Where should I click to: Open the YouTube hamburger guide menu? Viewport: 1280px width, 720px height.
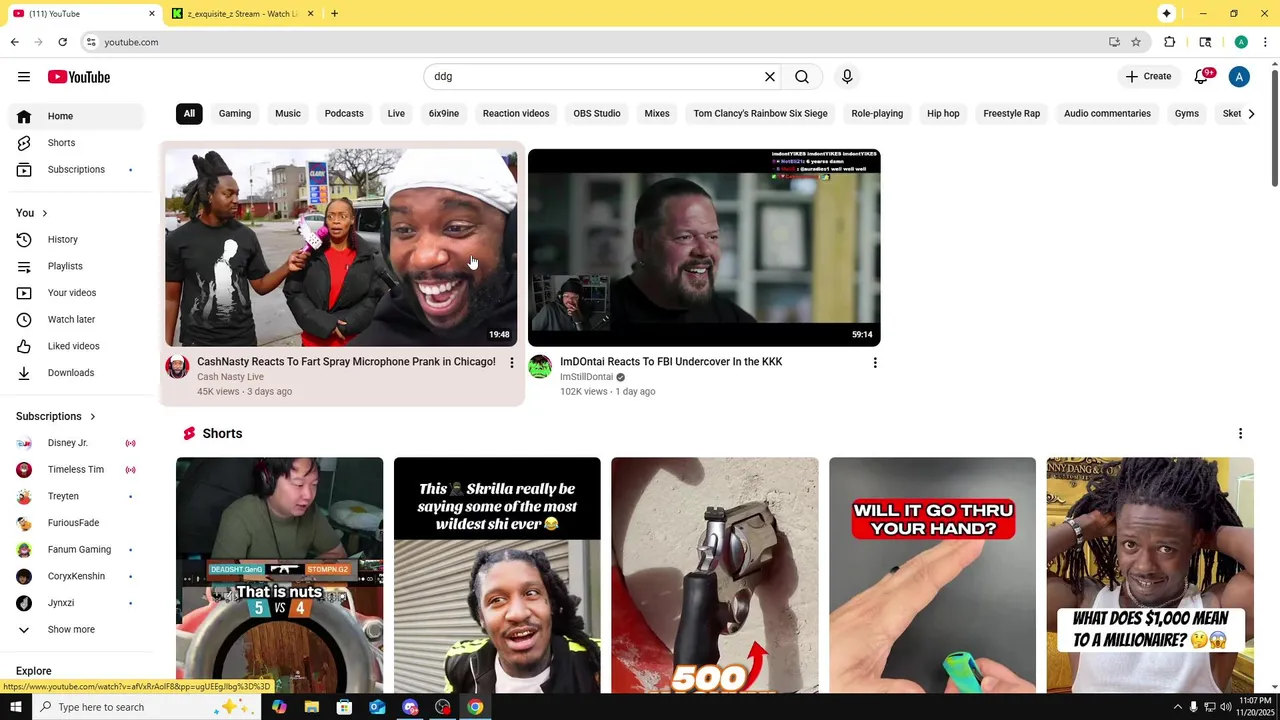(24, 77)
